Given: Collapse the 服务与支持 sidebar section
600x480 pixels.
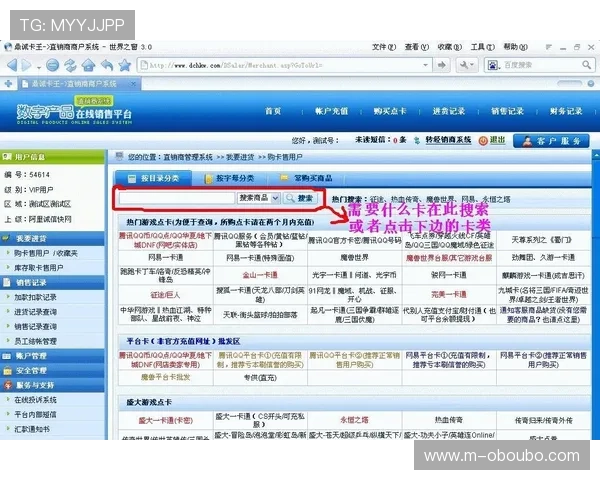Looking at the screenshot, I should click(52, 385).
